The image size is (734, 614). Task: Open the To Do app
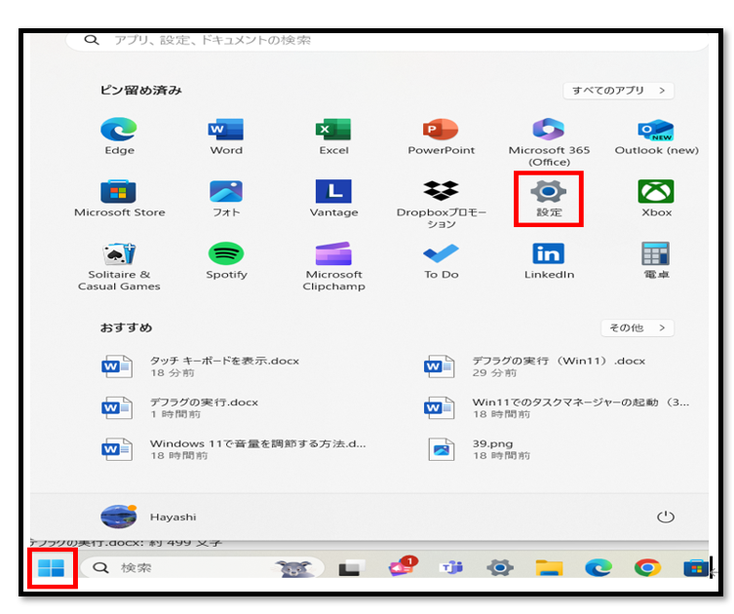coord(441,261)
